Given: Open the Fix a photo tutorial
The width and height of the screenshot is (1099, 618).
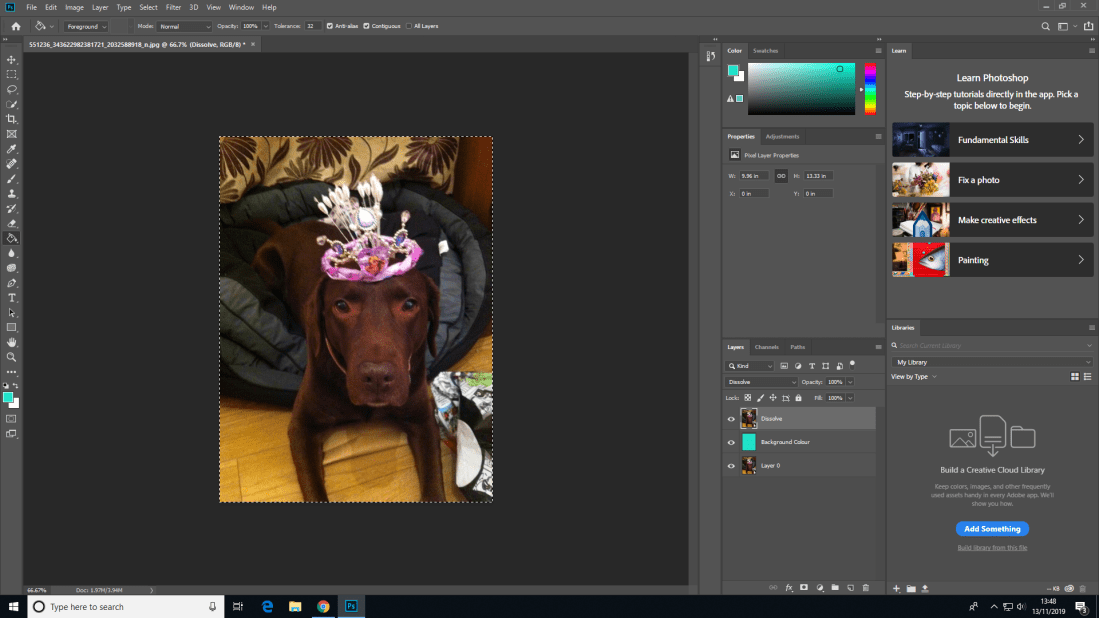Looking at the screenshot, I should pyautogui.click(x=992, y=180).
